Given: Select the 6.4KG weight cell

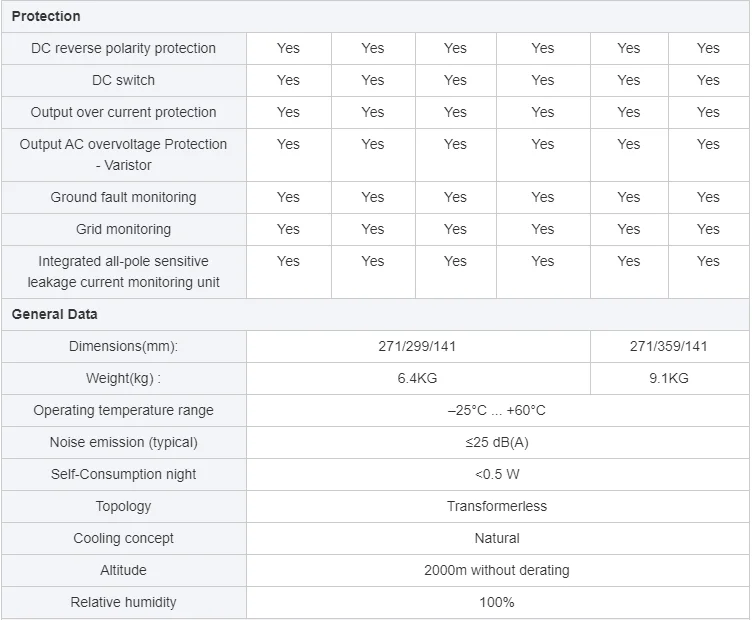Looking at the screenshot, I should pos(417,378).
